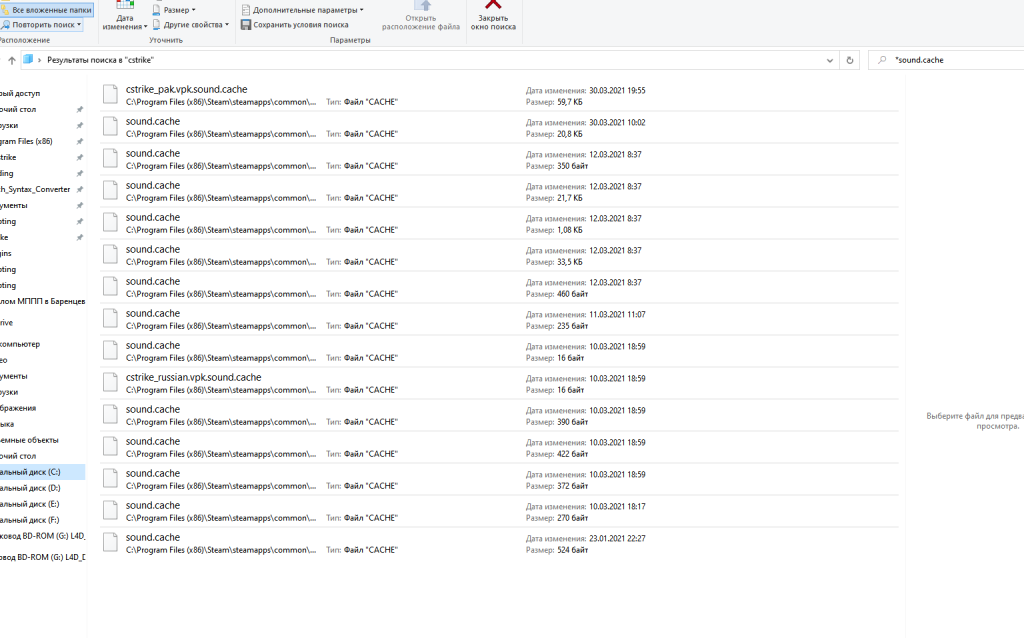
Task: Click the red X close search icon
Action: (492, 5)
